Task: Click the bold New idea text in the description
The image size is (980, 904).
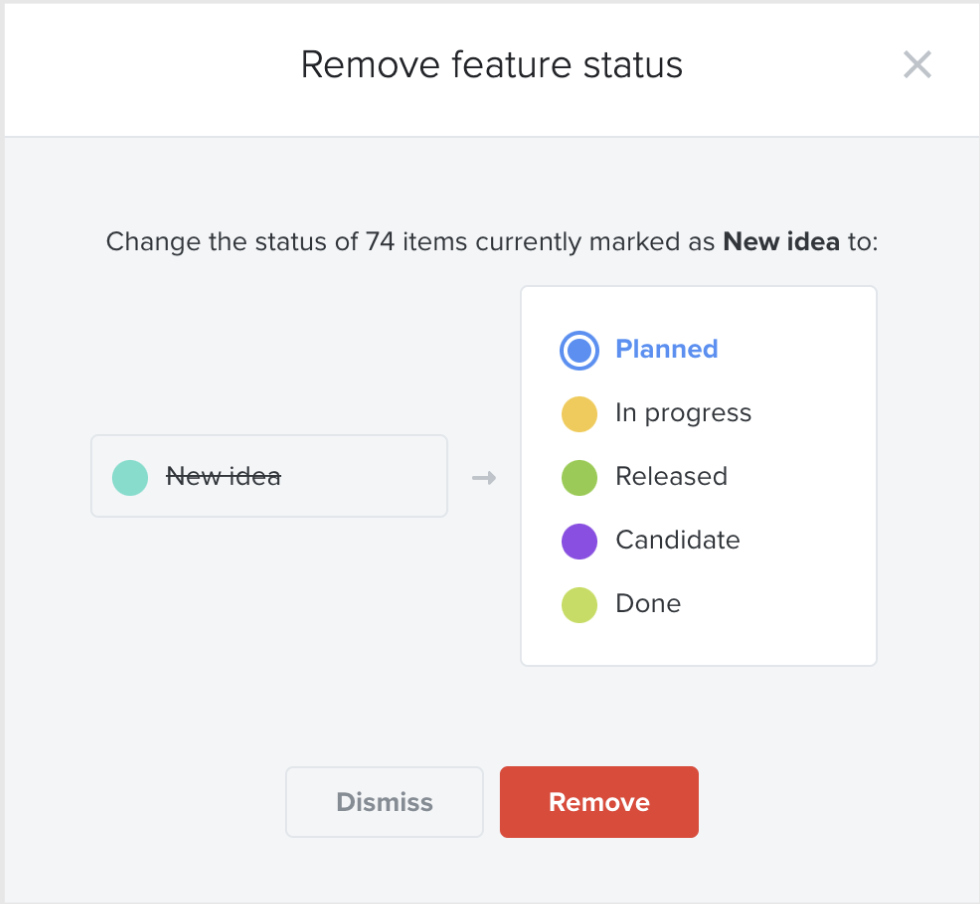Action: point(783,242)
